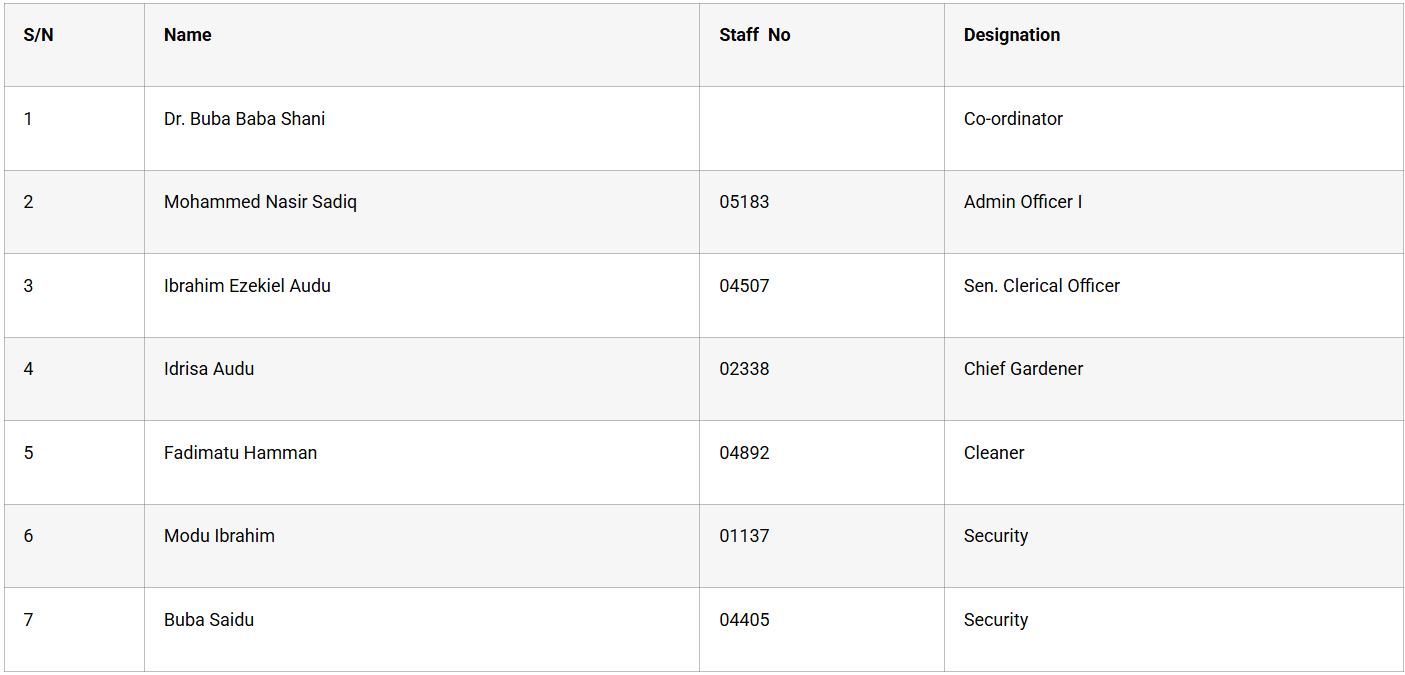Click the Staff No column header
Image resolution: width=1405 pixels, height=675 pixels.
coord(755,35)
